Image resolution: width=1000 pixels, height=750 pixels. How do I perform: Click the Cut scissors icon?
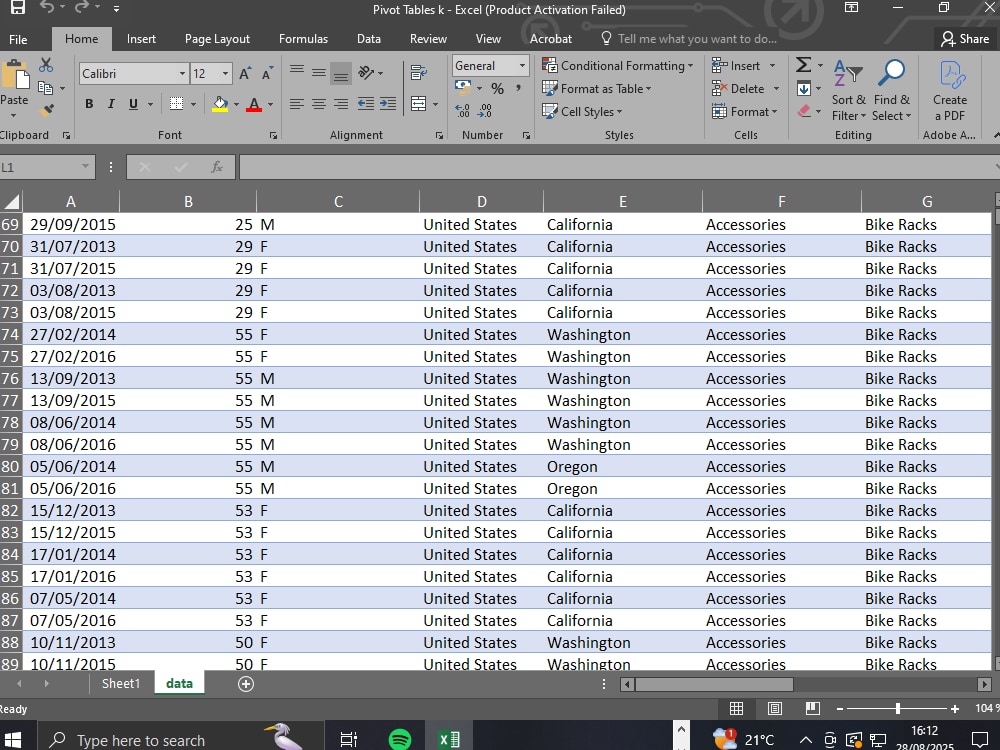click(45, 65)
